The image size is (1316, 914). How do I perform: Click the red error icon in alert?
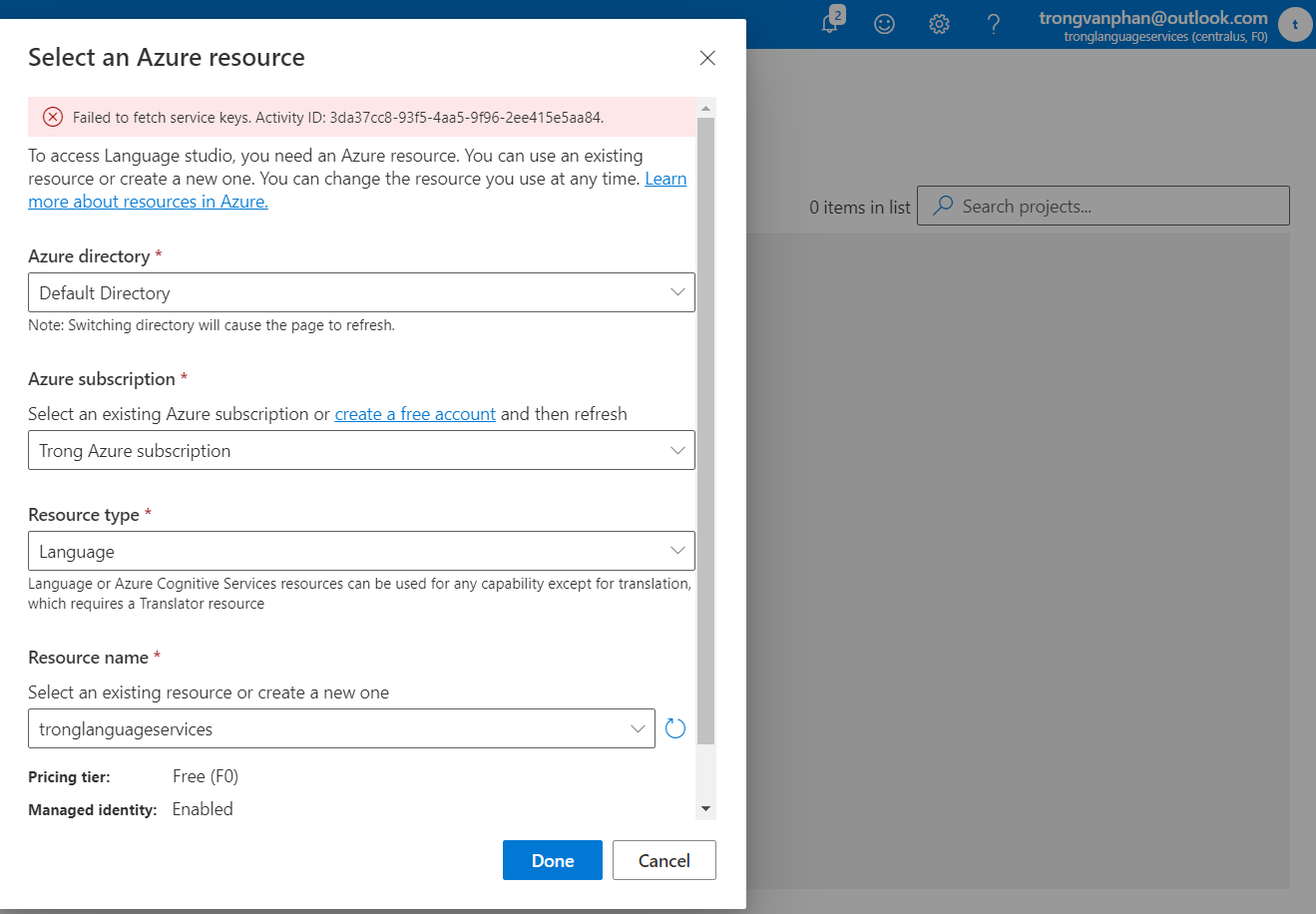tap(53, 117)
